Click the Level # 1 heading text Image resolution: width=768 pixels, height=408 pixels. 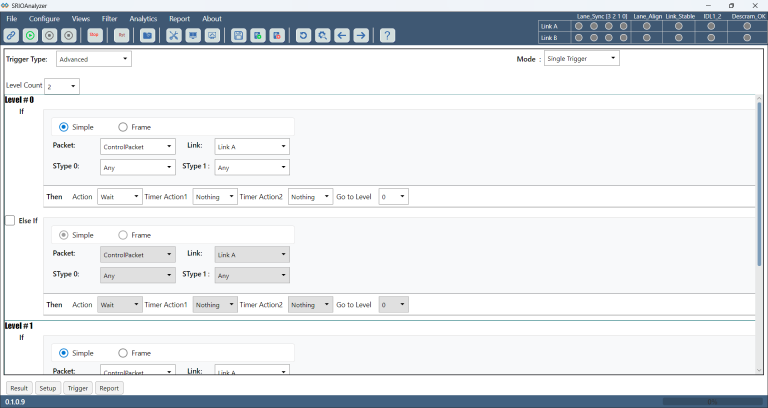(x=19, y=326)
